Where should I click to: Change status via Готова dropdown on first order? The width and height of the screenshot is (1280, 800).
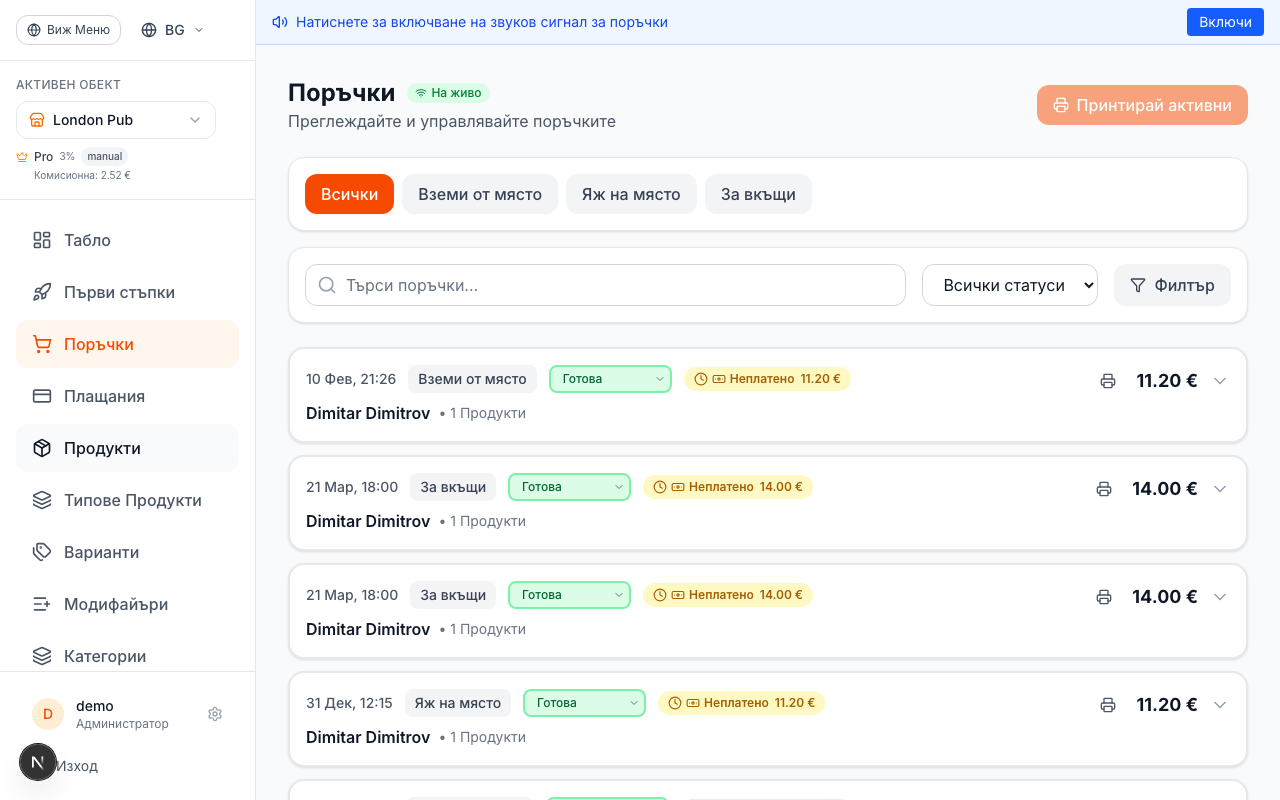pos(610,379)
